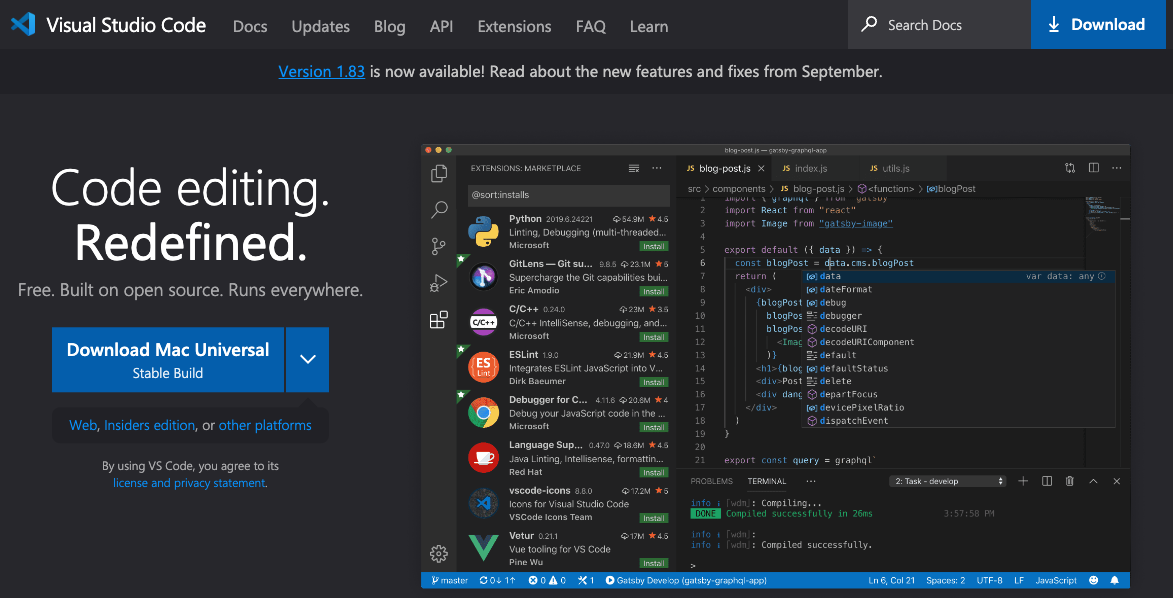Click the compare changes icon above the editor
The height and width of the screenshot is (598, 1173).
tap(1070, 168)
